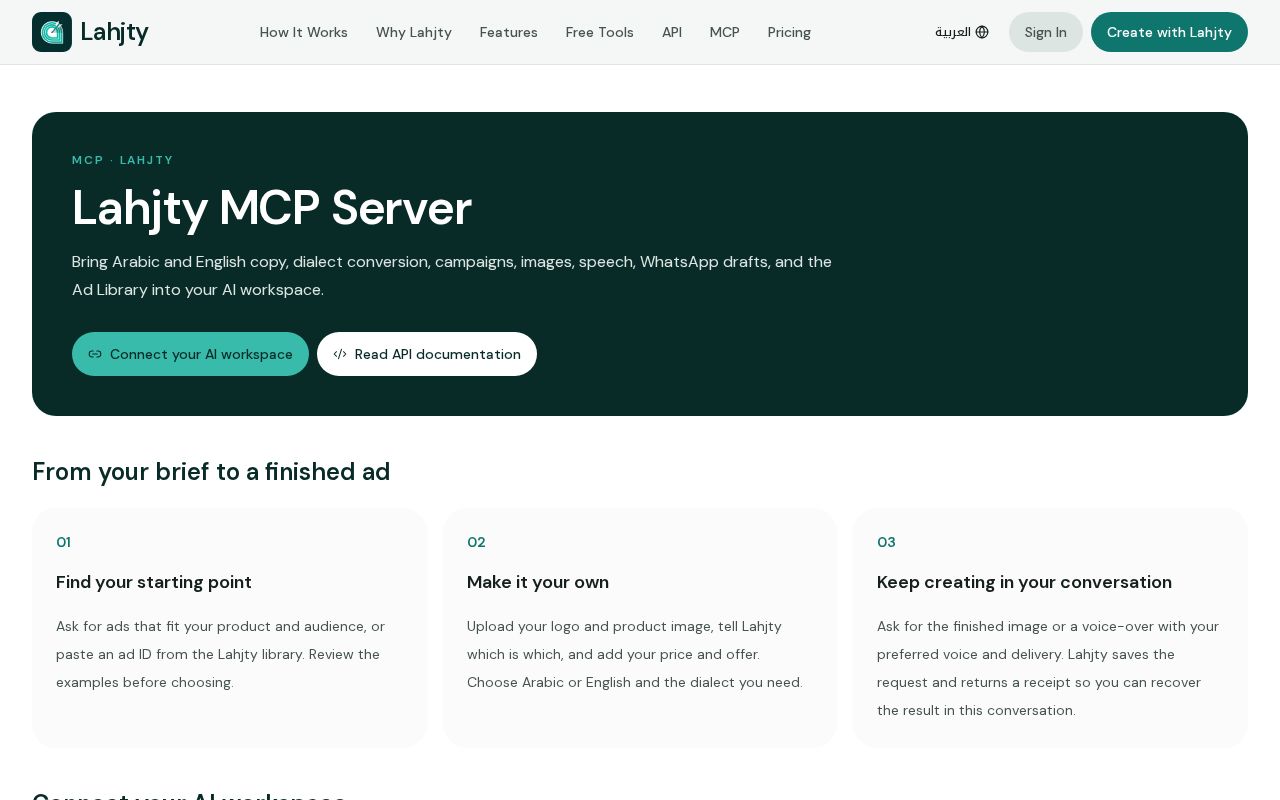
Task: Click the MCP · LAHJTY breadcrumb label
Action: [x=123, y=160]
